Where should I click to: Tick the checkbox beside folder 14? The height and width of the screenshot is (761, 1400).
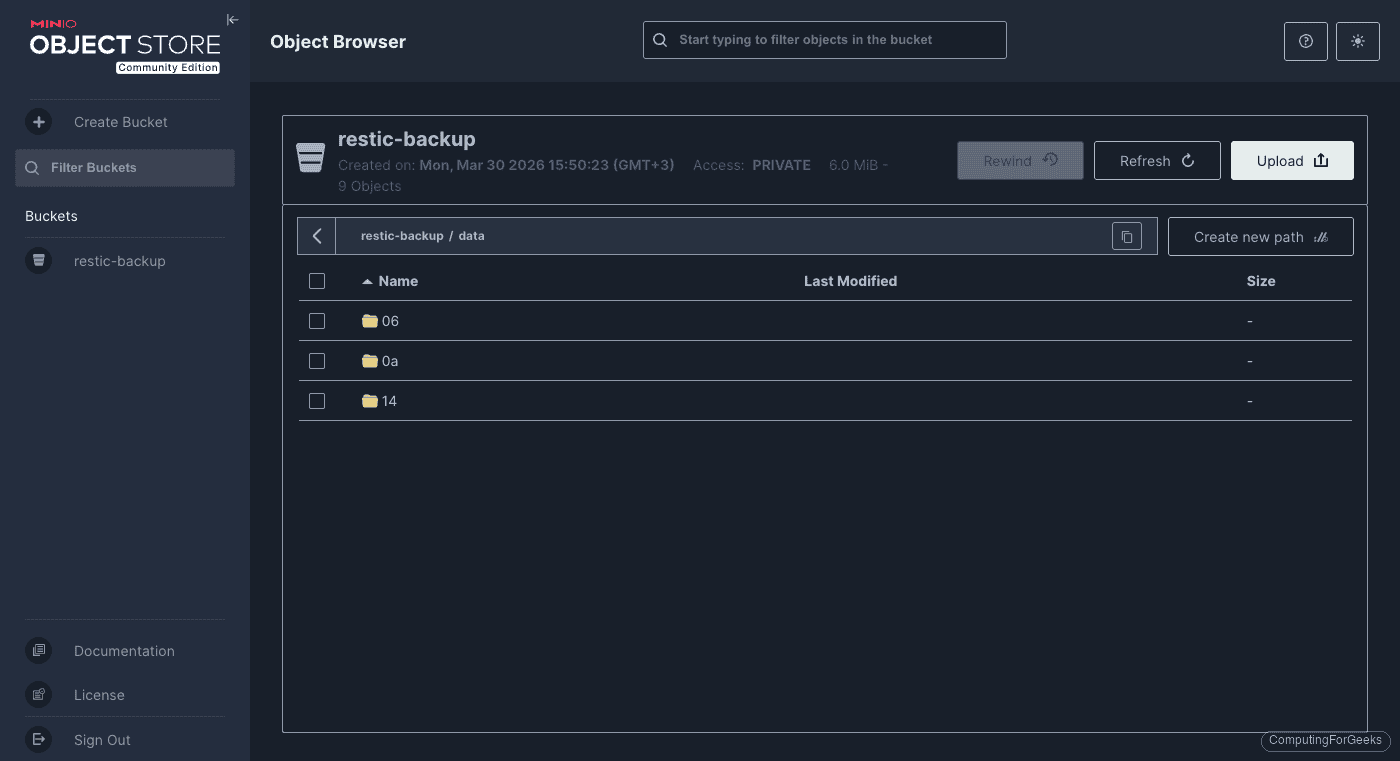[x=317, y=400]
